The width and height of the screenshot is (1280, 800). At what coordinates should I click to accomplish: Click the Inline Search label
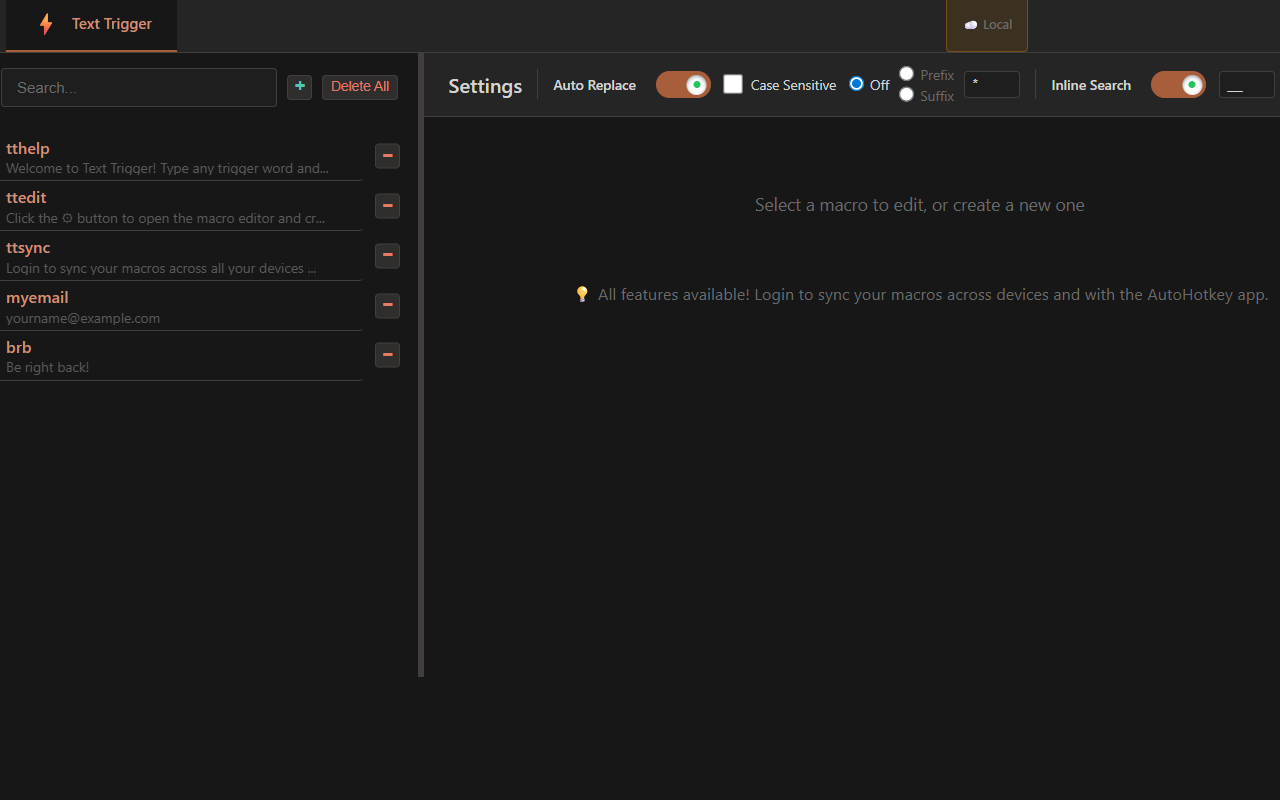(x=1091, y=85)
